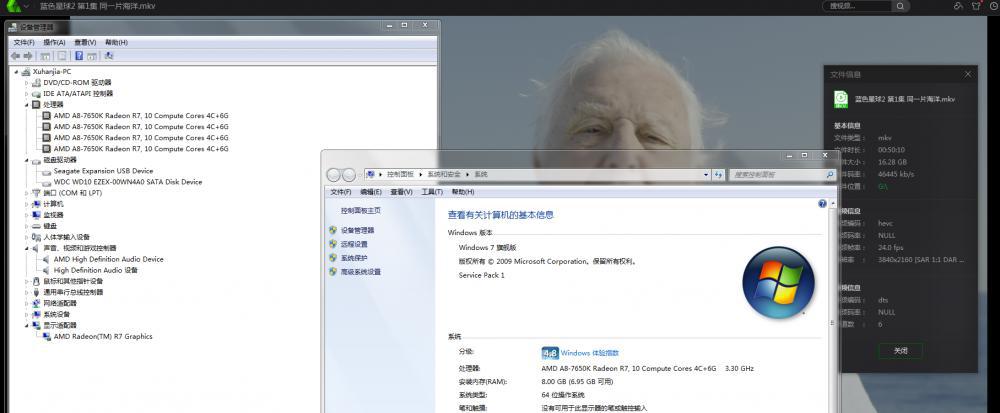The width and height of the screenshot is (1000, 413).
Task: Close the 文件信息 panel with X
Action: click(967, 74)
